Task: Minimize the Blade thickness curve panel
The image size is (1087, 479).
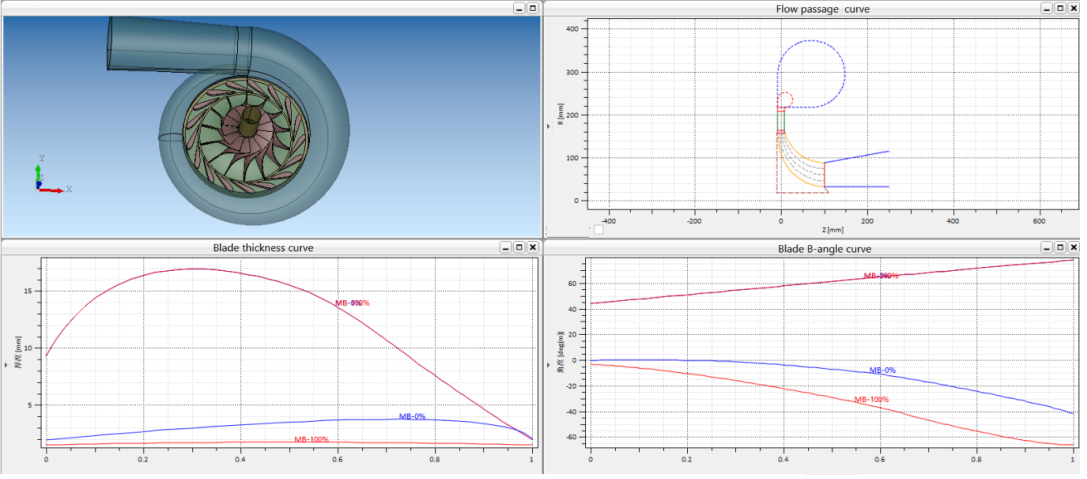Action: pos(505,247)
